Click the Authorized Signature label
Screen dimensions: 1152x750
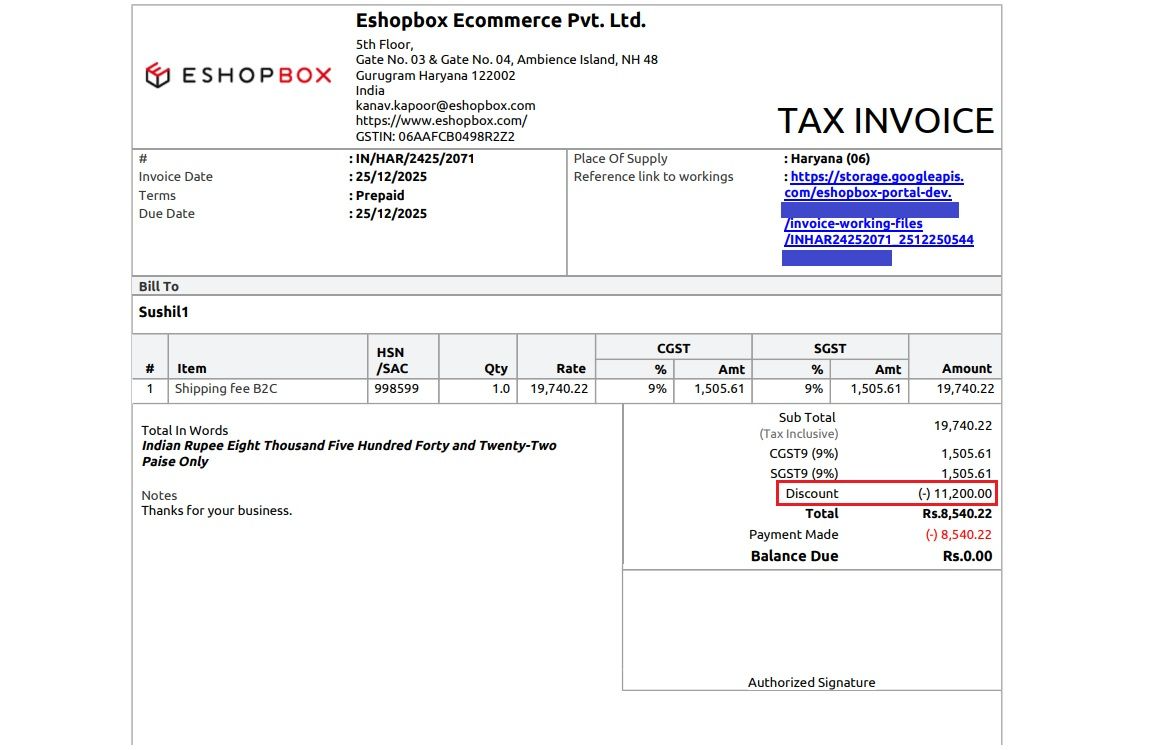tap(811, 682)
